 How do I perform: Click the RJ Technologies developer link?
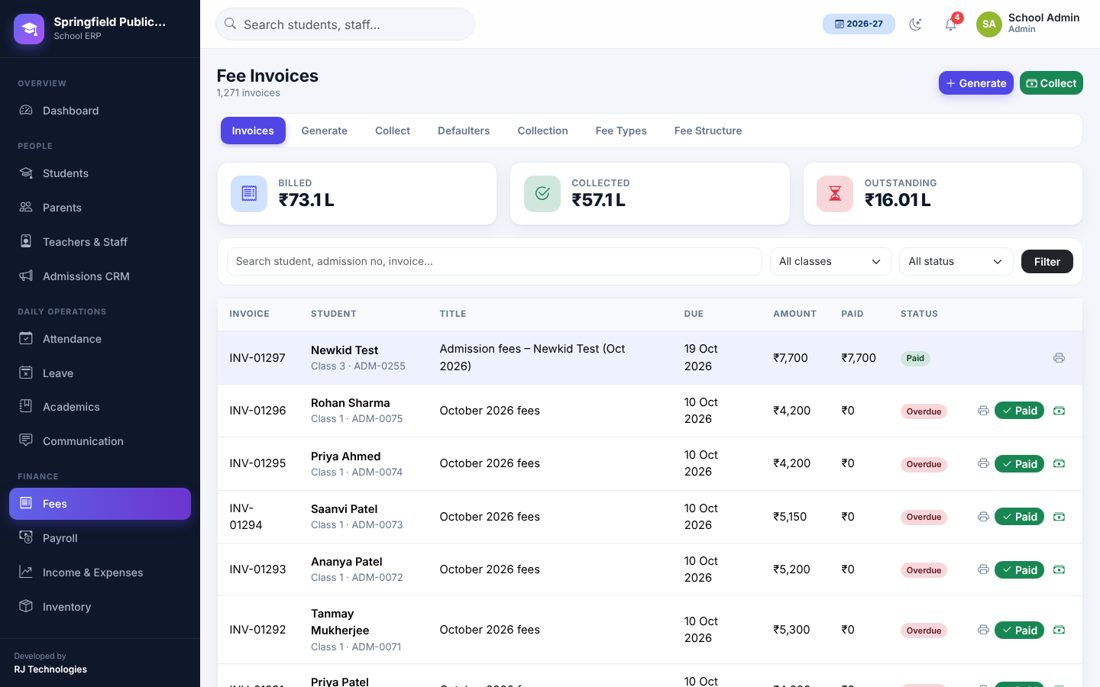tap(51, 669)
